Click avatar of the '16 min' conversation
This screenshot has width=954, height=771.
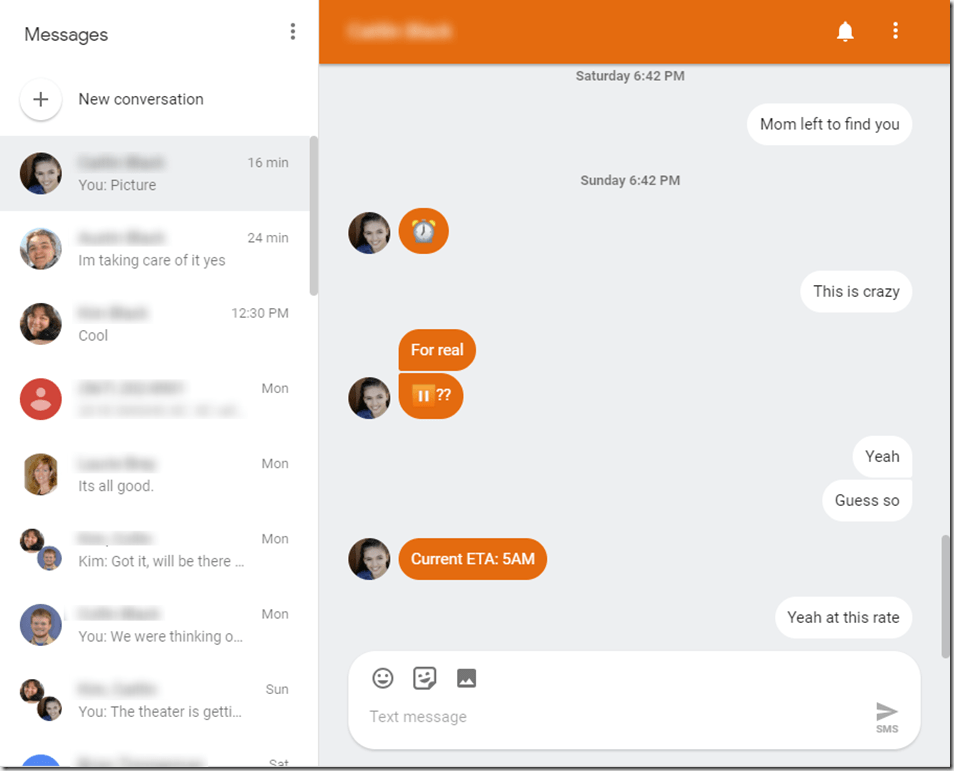coord(41,173)
